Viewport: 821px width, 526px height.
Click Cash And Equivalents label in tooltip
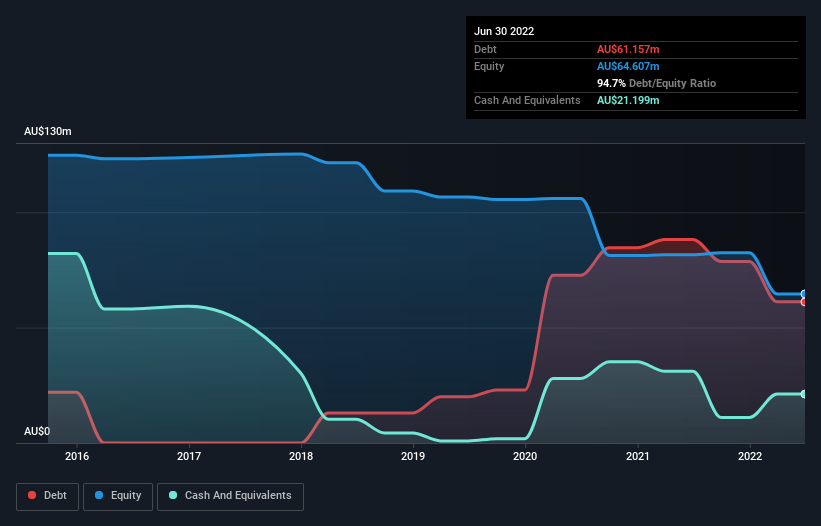(x=527, y=100)
